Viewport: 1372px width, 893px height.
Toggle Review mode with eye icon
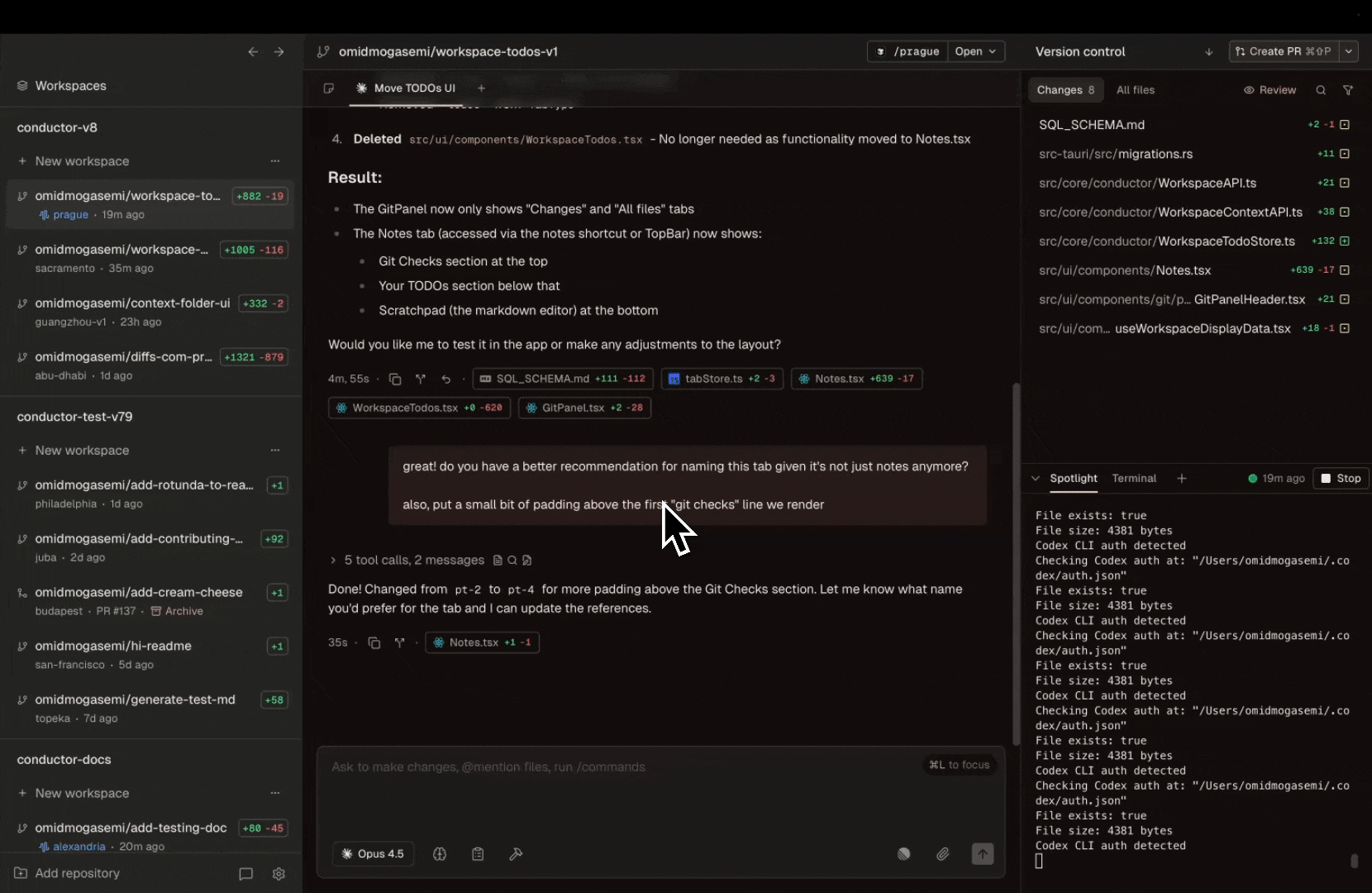(1270, 90)
